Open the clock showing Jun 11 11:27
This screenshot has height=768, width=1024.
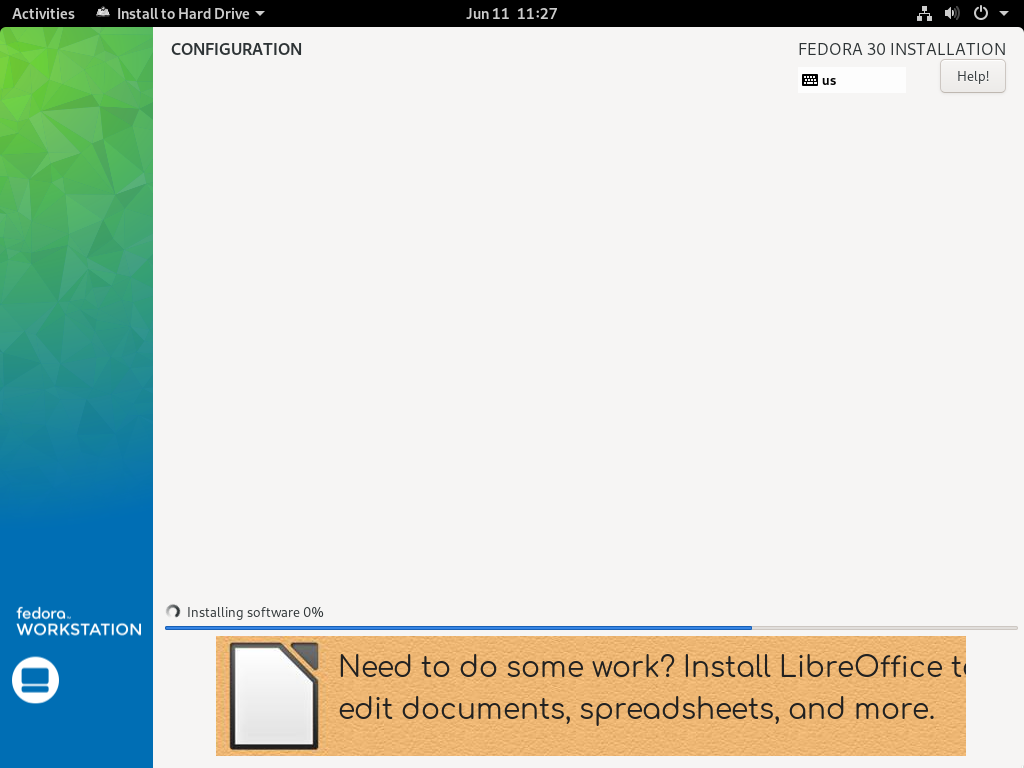click(511, 13)
